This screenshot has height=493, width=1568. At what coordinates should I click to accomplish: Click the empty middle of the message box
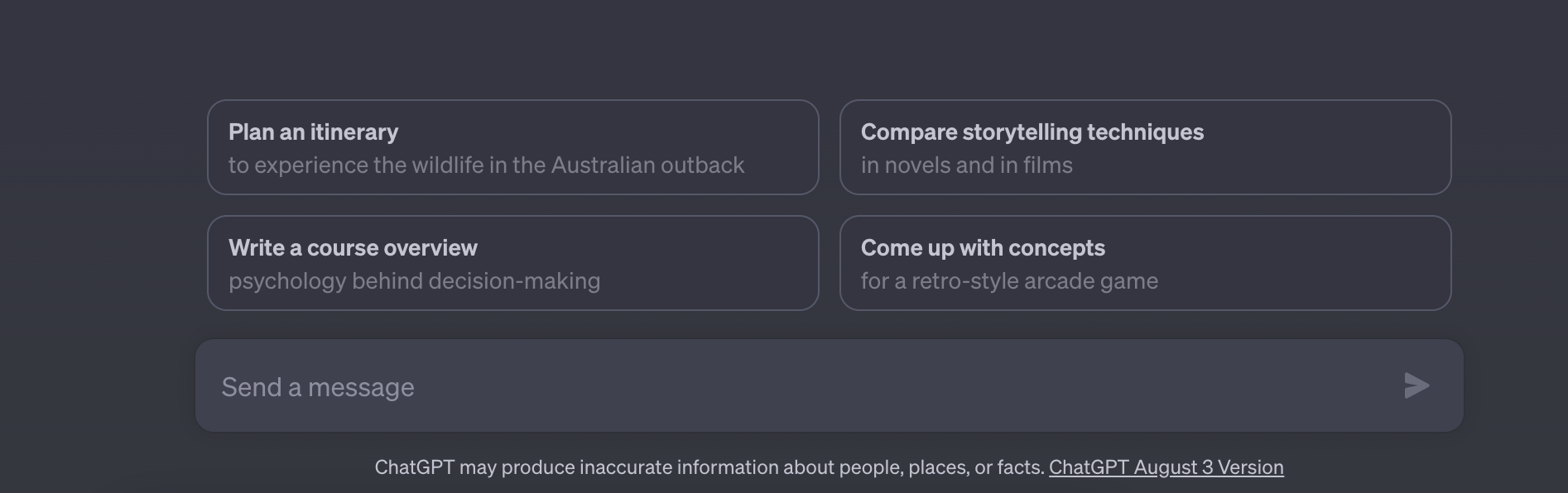coord(828,386)
